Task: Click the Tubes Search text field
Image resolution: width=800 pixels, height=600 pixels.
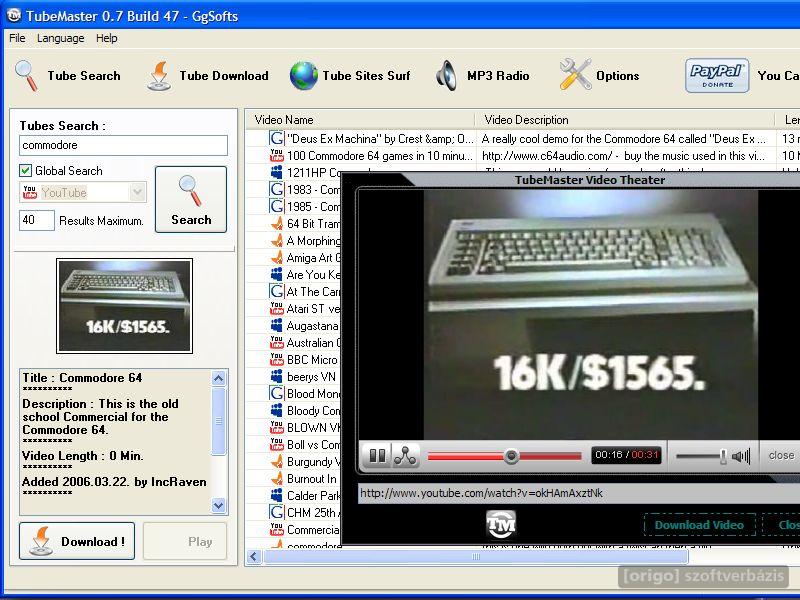Action: tap(123, 145)
